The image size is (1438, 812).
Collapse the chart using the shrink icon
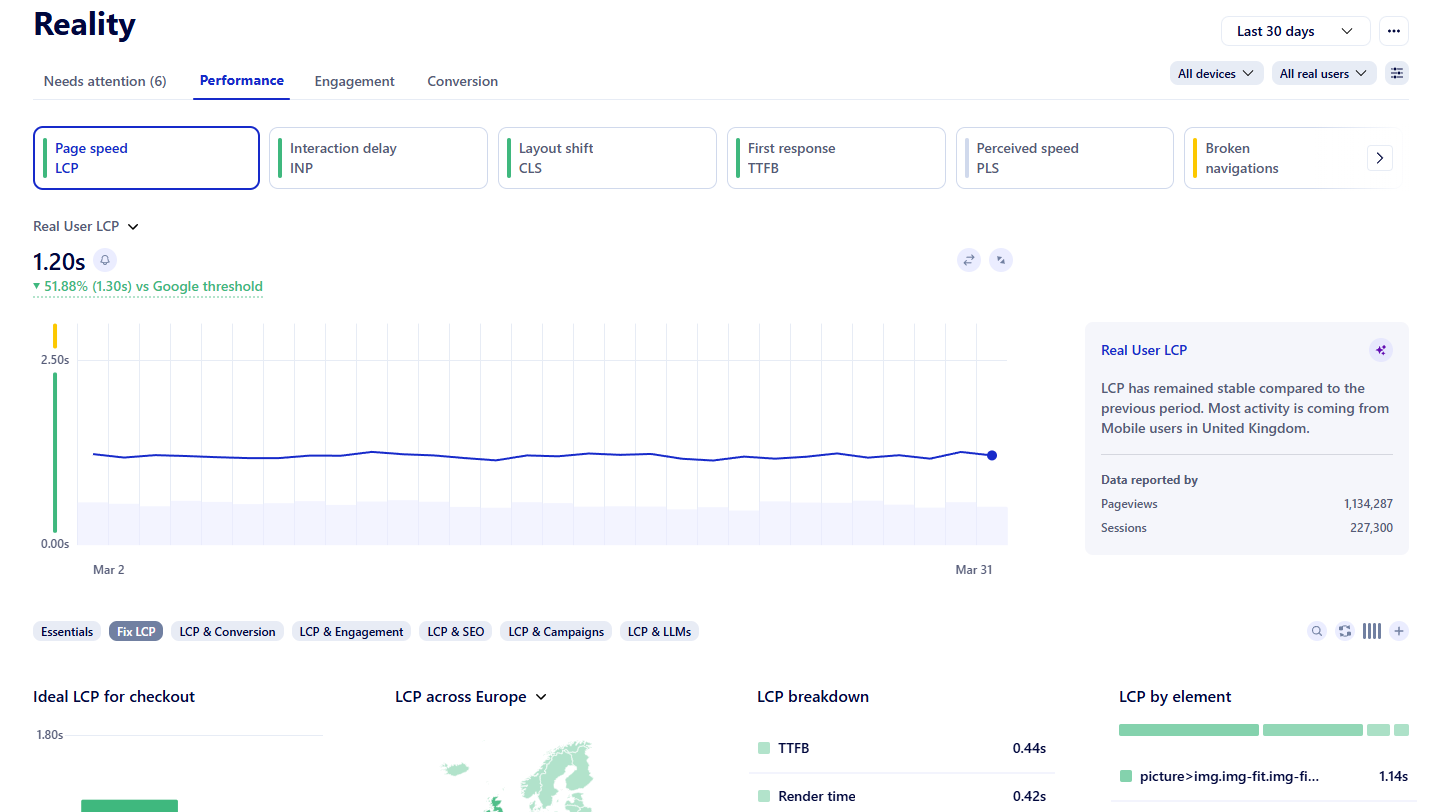(1001, 259)
